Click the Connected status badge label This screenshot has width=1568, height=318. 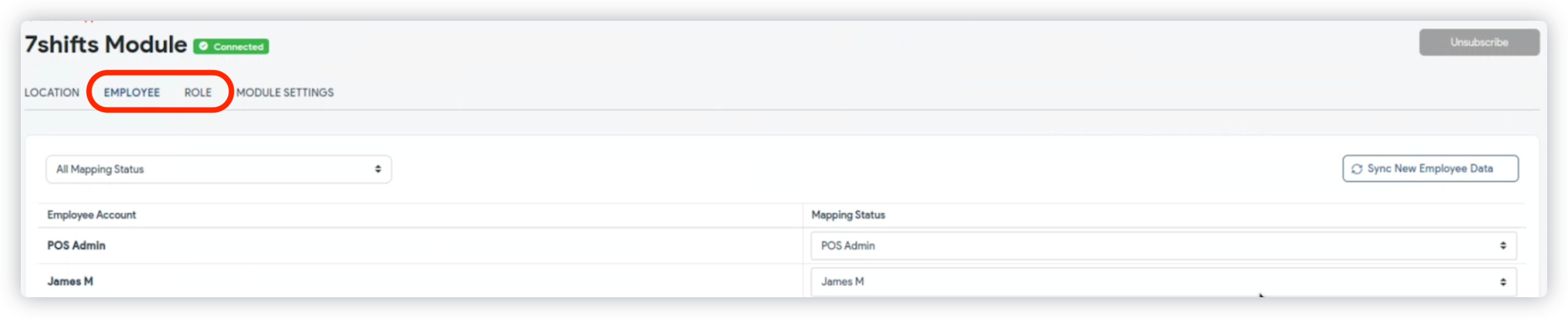pos(238,47)
